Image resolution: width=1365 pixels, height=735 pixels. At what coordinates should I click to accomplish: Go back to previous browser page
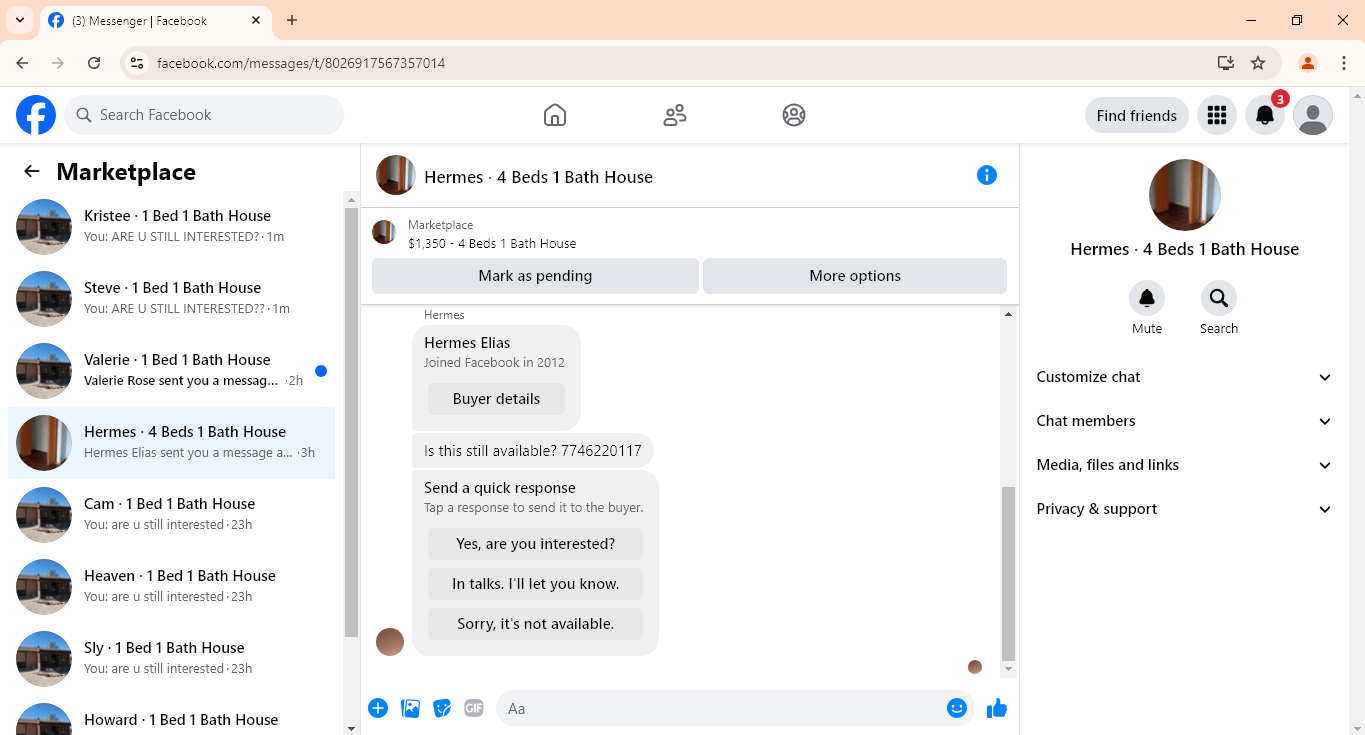click(22, 63)
